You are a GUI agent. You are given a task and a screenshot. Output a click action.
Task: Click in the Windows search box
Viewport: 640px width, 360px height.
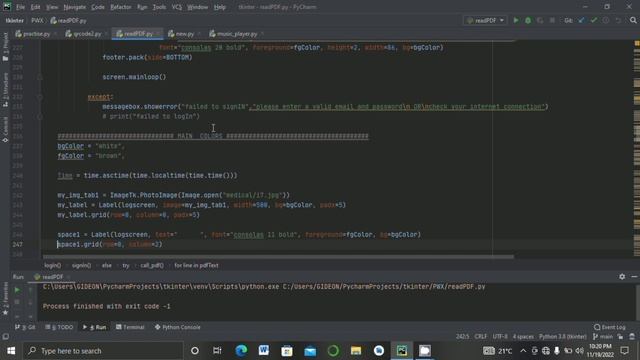(x=103, y=351)
